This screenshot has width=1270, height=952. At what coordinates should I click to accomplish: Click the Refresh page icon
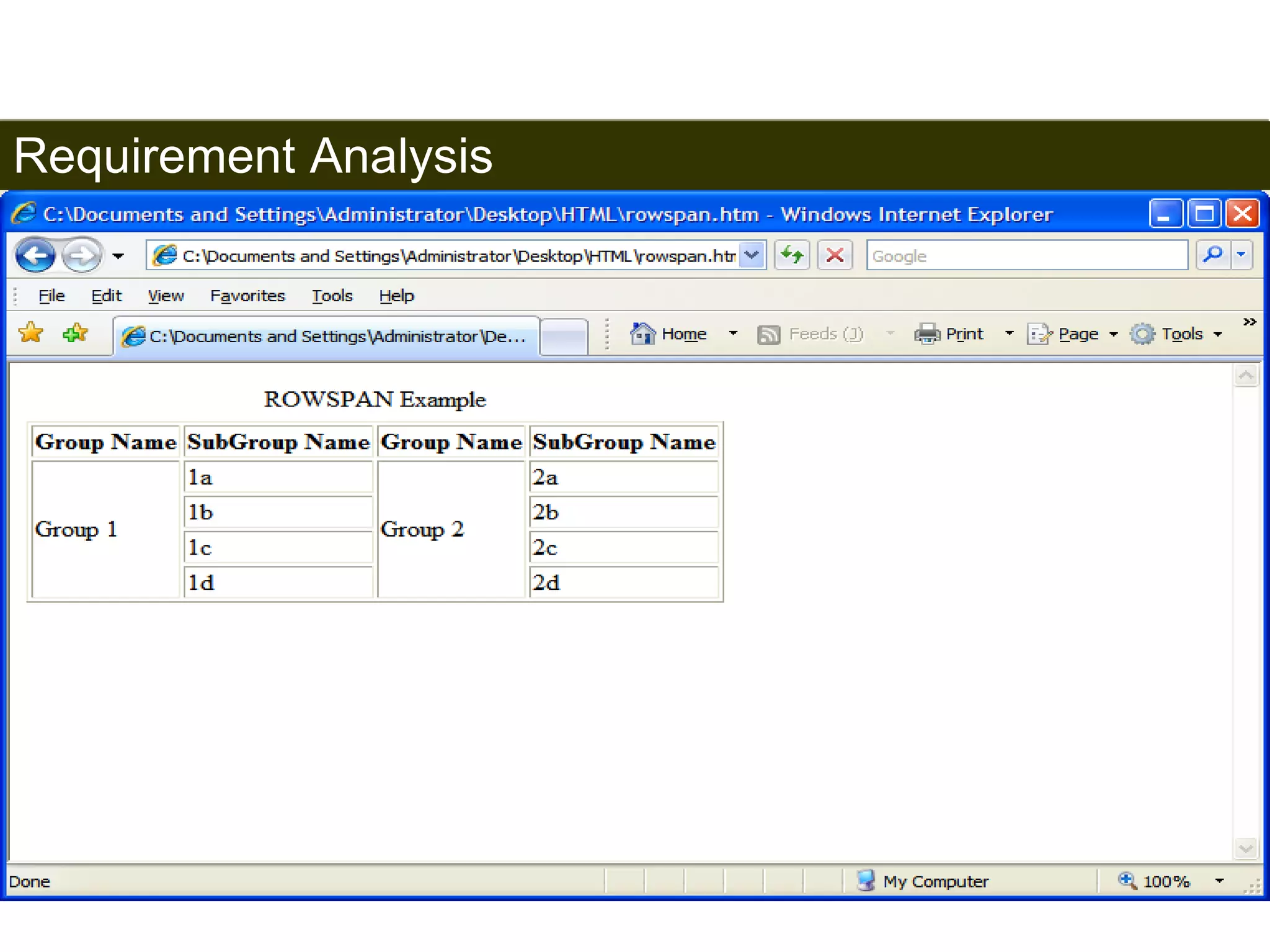pyautogui.click(x=792, y=255)
